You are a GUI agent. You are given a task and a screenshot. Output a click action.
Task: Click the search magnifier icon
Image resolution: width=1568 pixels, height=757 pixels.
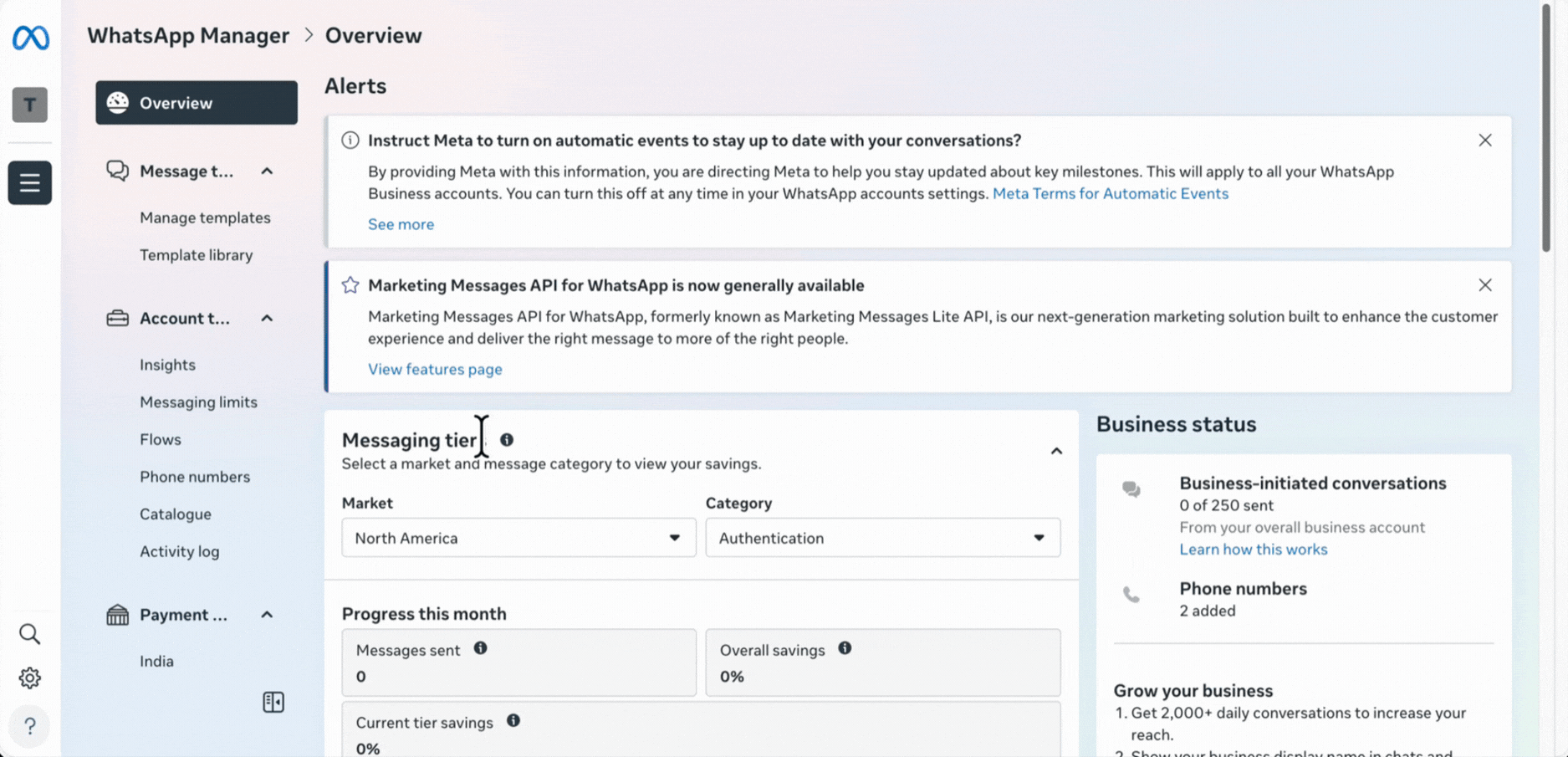pos(30,634)
